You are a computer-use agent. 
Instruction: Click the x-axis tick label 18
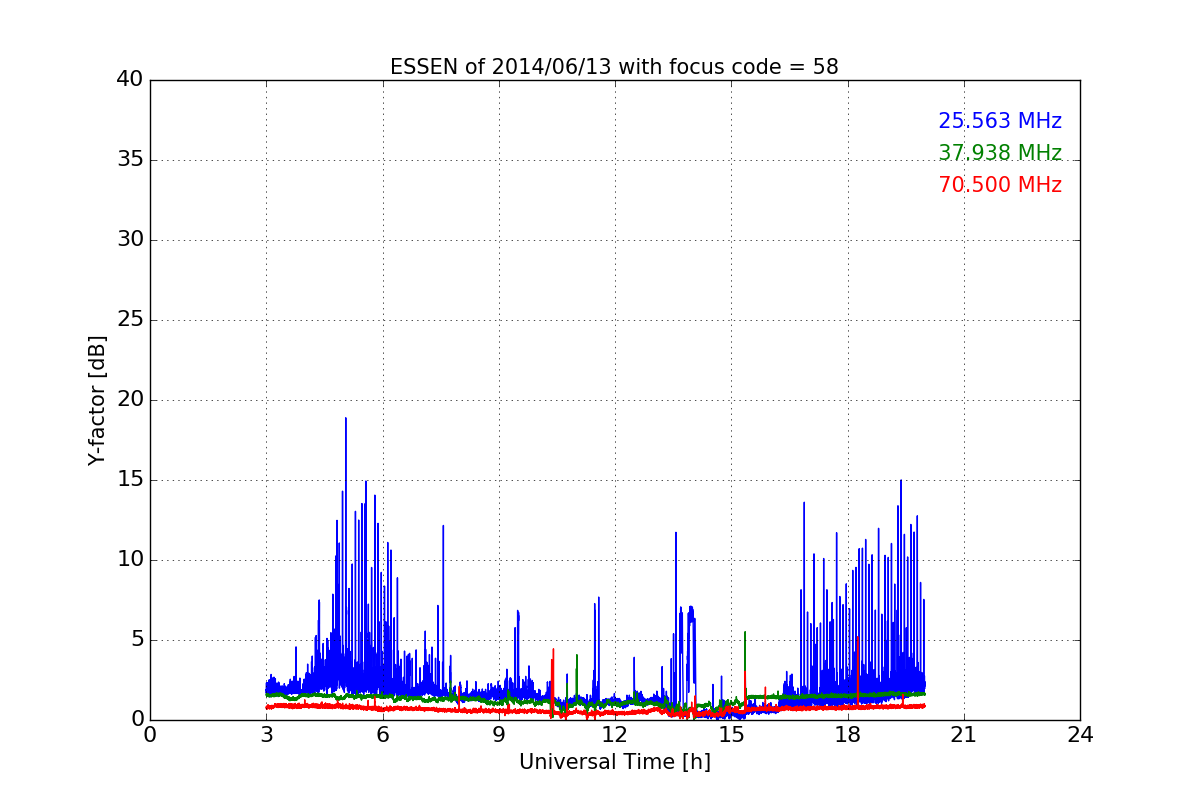[x=848, y=735]
